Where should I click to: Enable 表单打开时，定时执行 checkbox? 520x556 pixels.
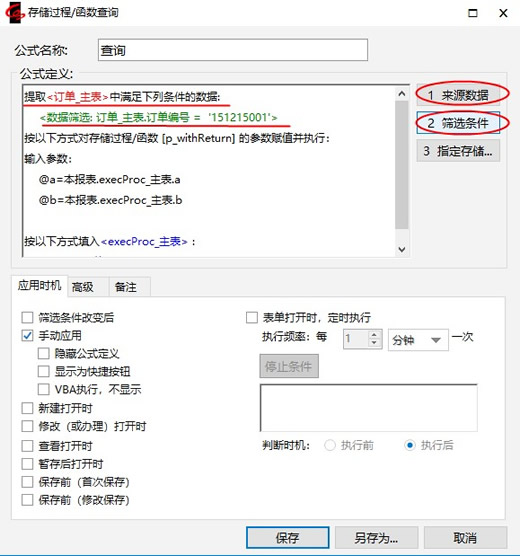pyautogui.click(x=251, y=317)
